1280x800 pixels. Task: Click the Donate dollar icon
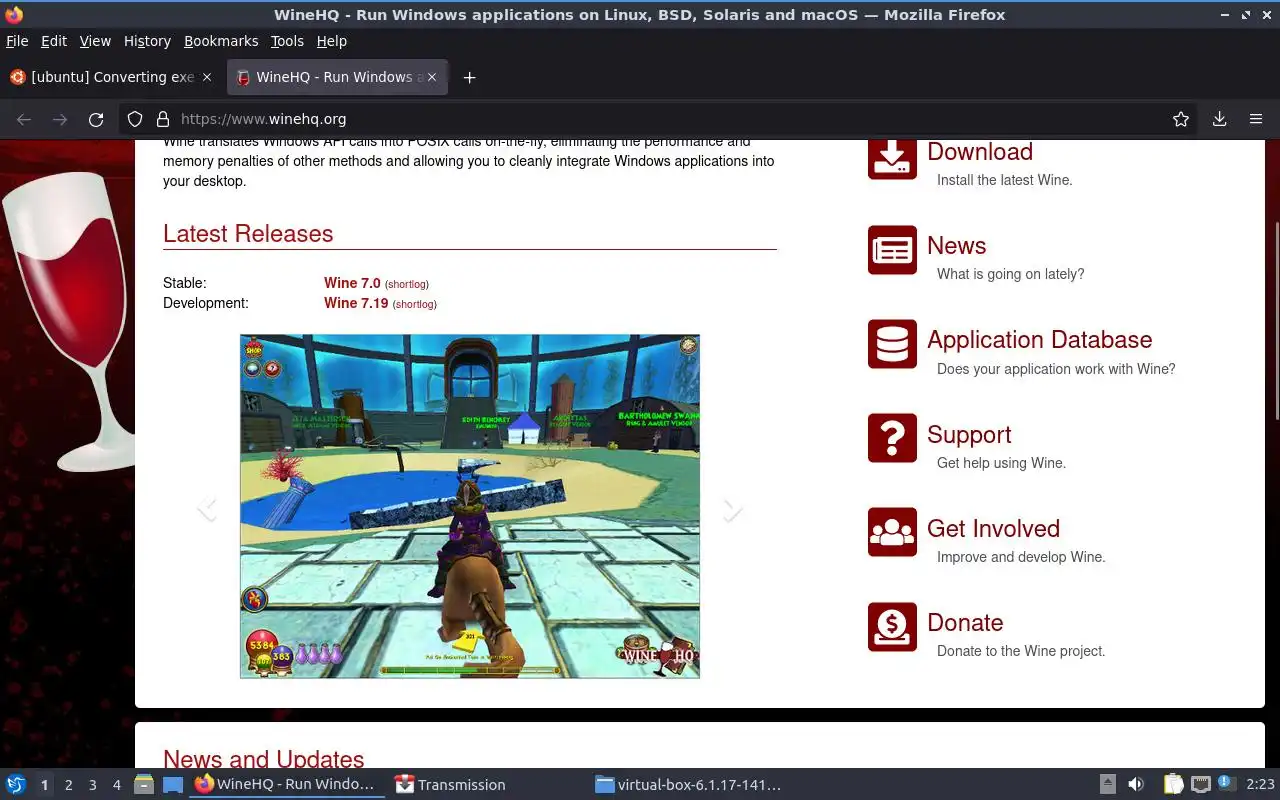[x=892, y=627]
